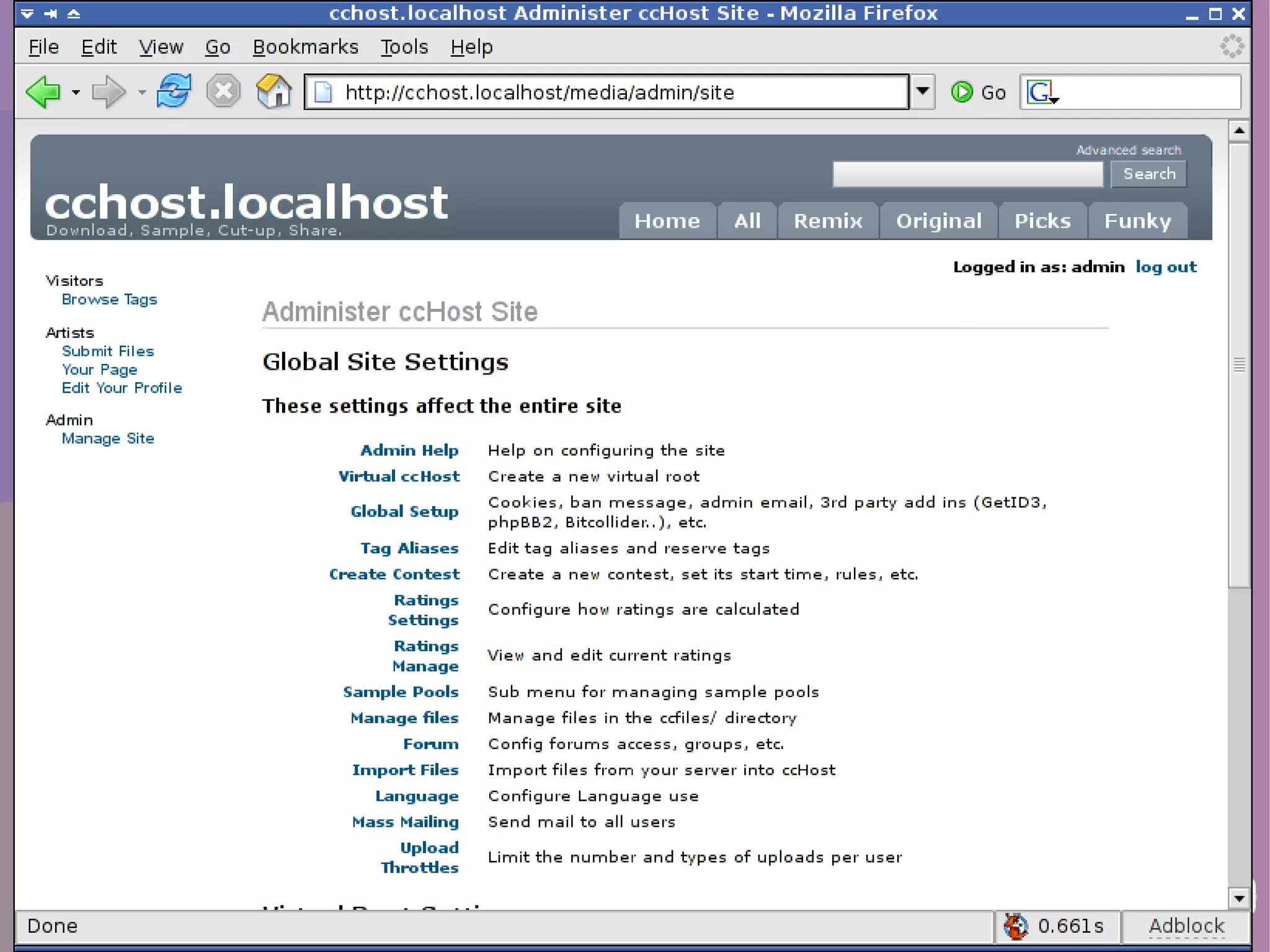Open the Forward history dropdown arrow

pyautogui.click(x=142, y=93)
